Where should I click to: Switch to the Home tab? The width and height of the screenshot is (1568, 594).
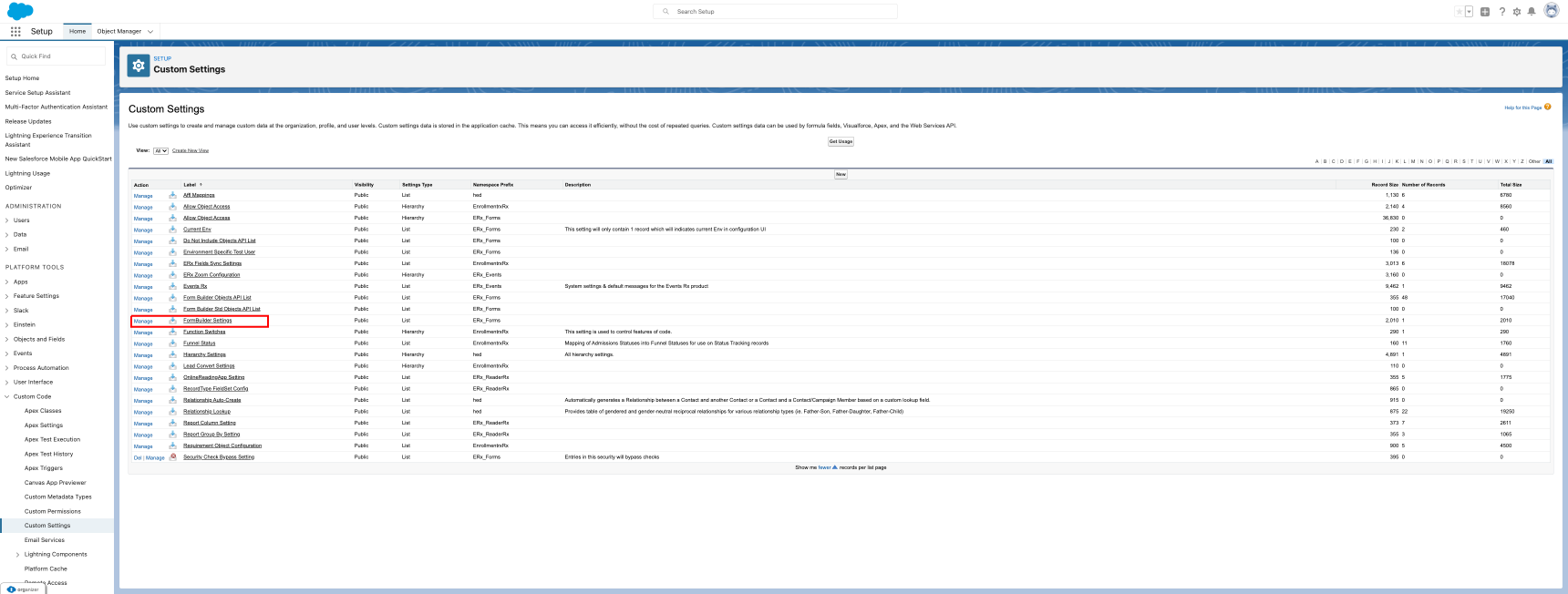click(x=77, y=31)
